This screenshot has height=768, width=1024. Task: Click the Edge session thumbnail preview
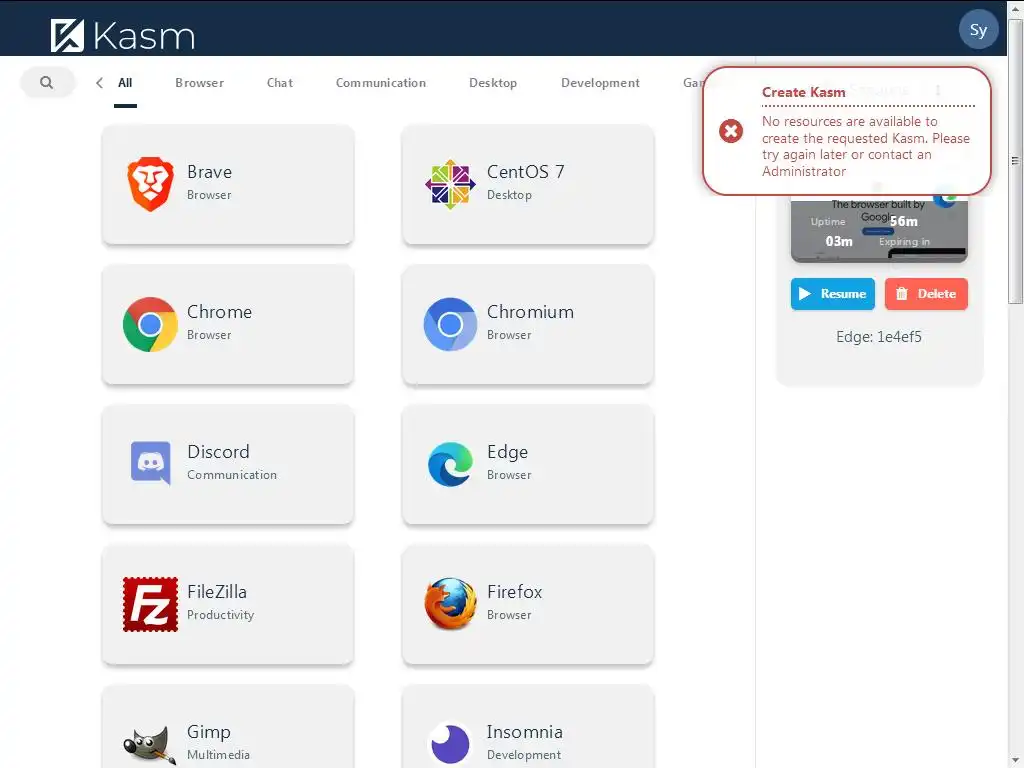tap(879, 229)
